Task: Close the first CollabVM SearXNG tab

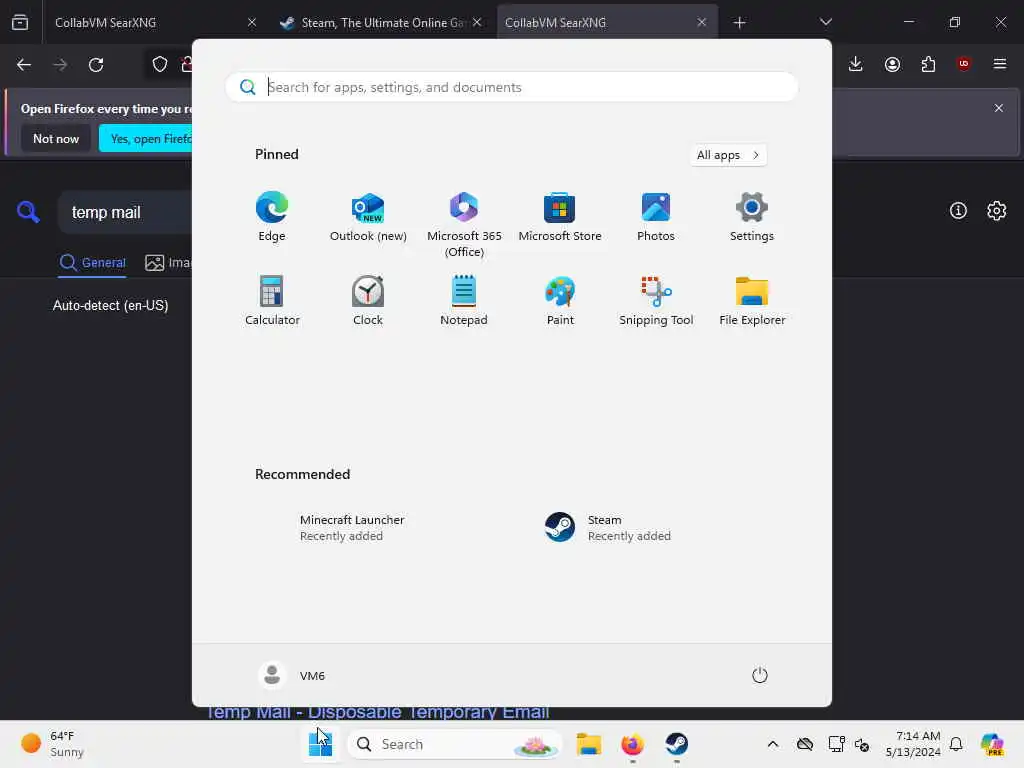Action: click(x=252, y=22)
